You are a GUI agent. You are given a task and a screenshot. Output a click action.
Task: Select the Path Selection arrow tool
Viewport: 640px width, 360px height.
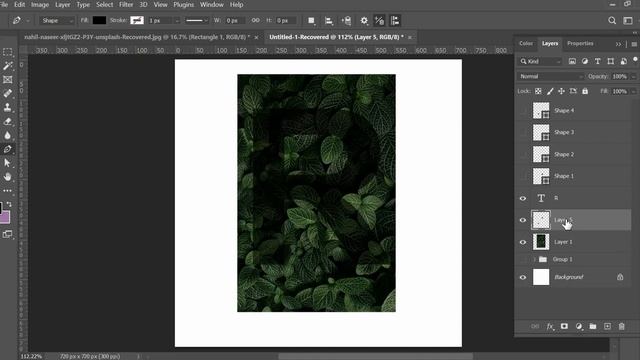7,163
